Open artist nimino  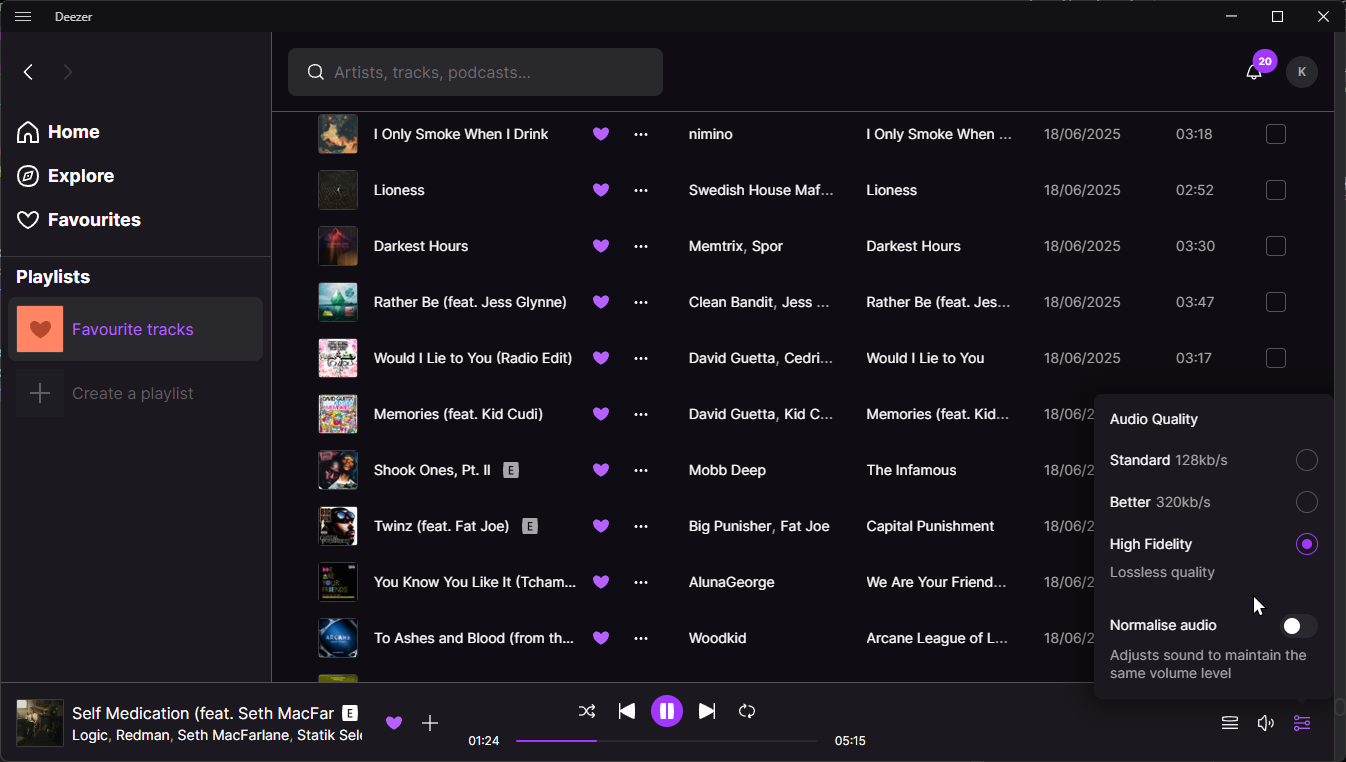[x=711, y=134]
